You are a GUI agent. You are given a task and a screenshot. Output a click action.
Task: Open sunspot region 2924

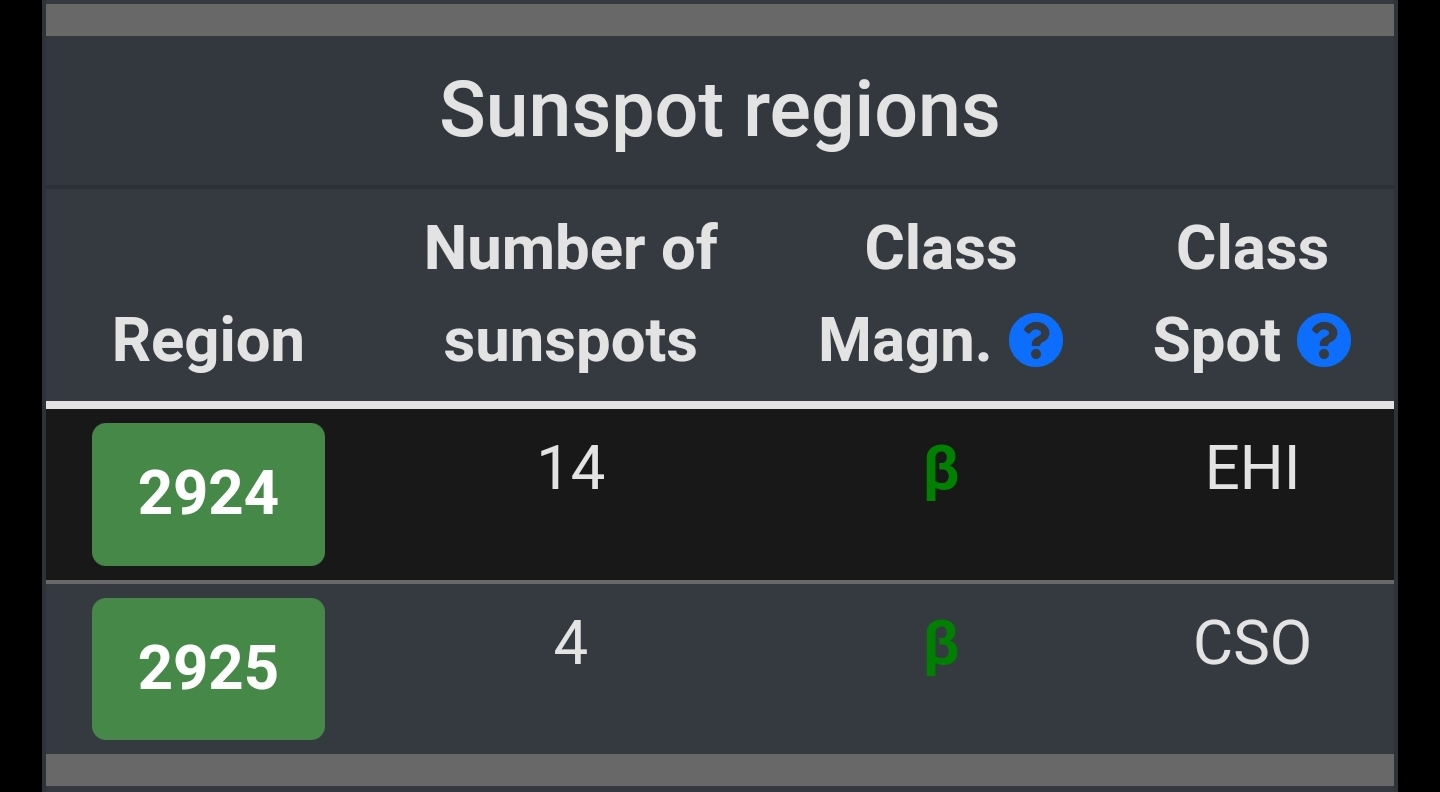[208, 494]
